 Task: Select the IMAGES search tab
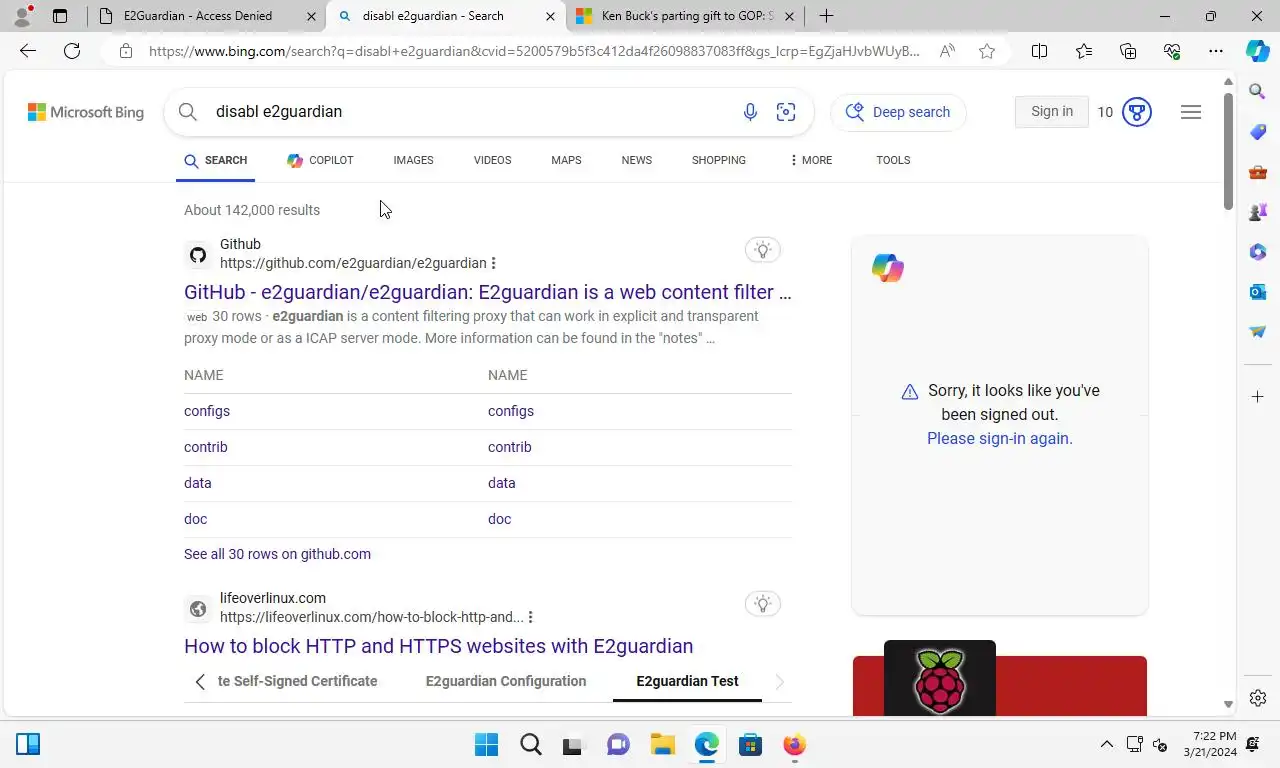click(413, 160)
